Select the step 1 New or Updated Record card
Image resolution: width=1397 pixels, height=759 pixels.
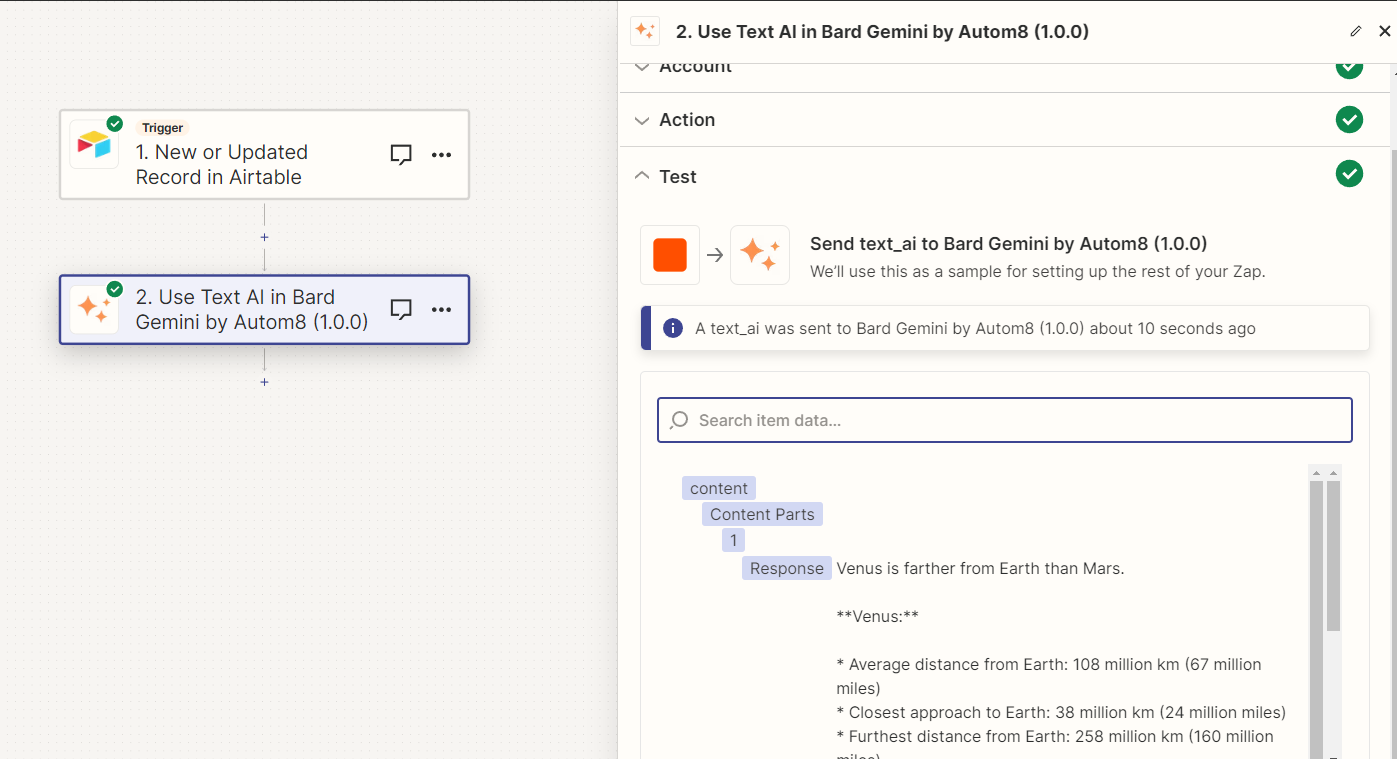(264, 155)
